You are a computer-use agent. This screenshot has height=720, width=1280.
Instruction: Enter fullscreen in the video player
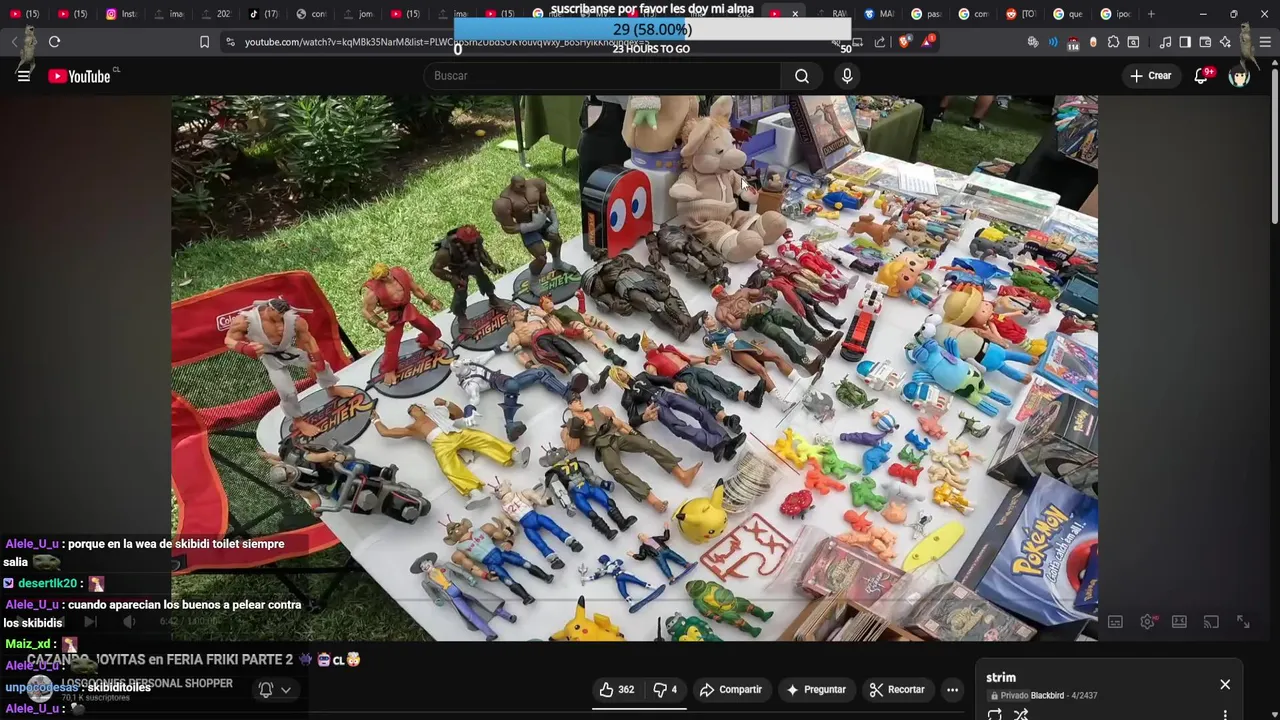click(1243, 622)
